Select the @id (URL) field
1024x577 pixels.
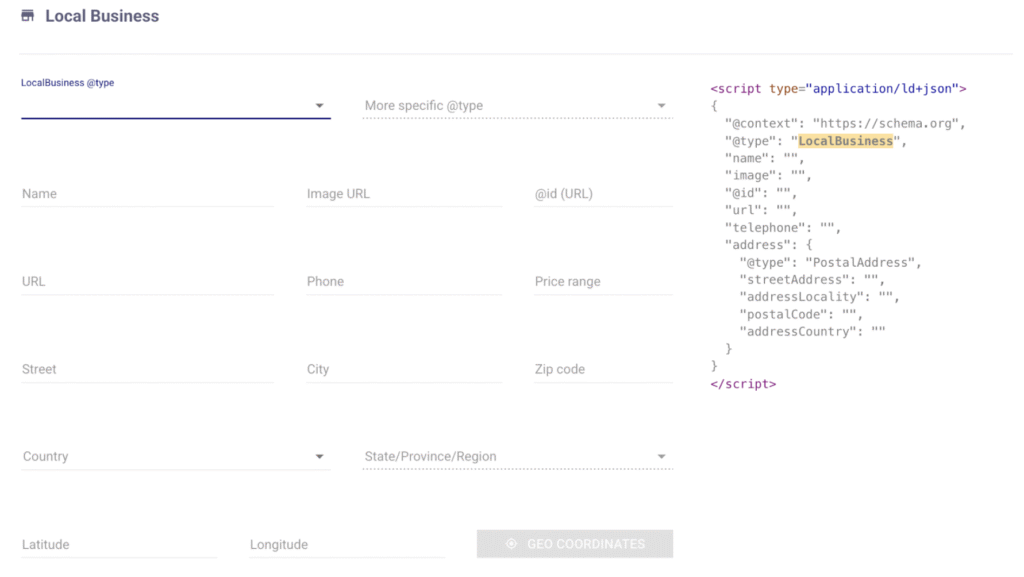click(x=603, y=194)
